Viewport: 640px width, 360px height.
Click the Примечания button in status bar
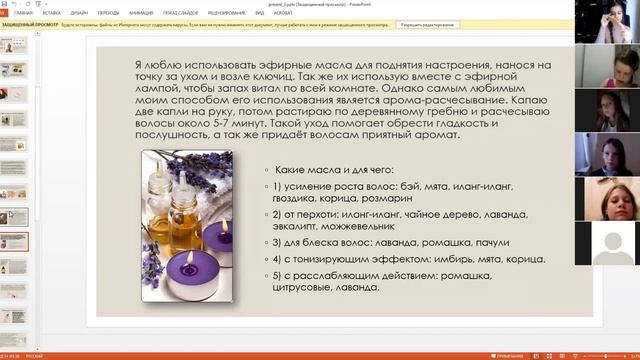507,356
